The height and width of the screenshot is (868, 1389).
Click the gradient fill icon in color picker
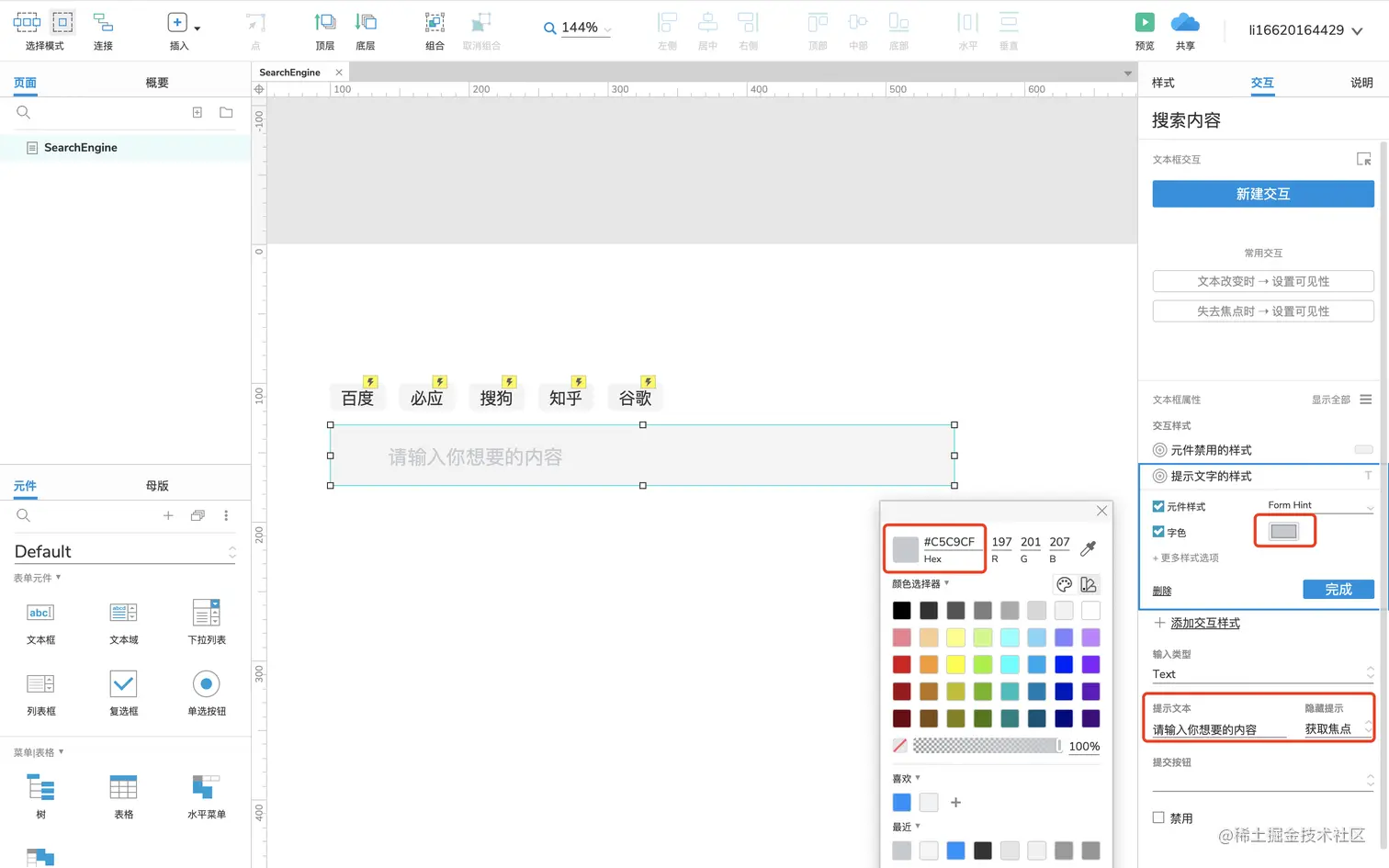coord(1089,584)
